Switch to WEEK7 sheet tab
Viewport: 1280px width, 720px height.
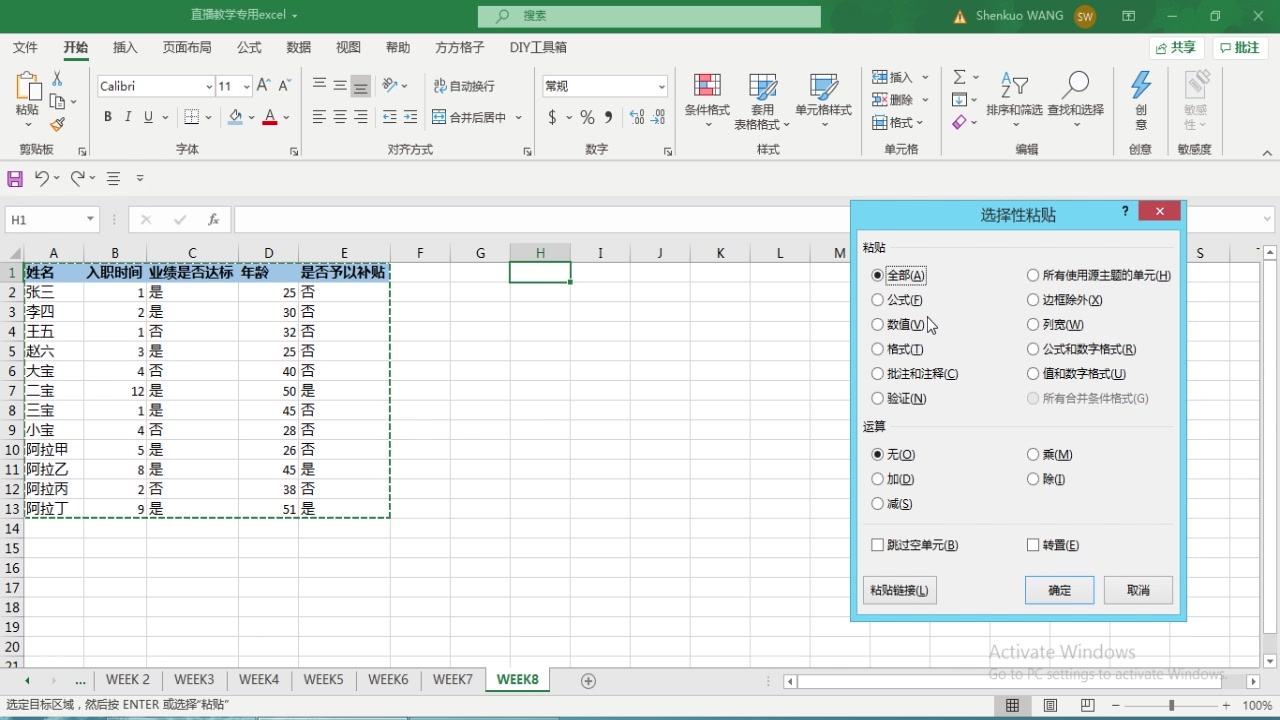click(452, 680)
